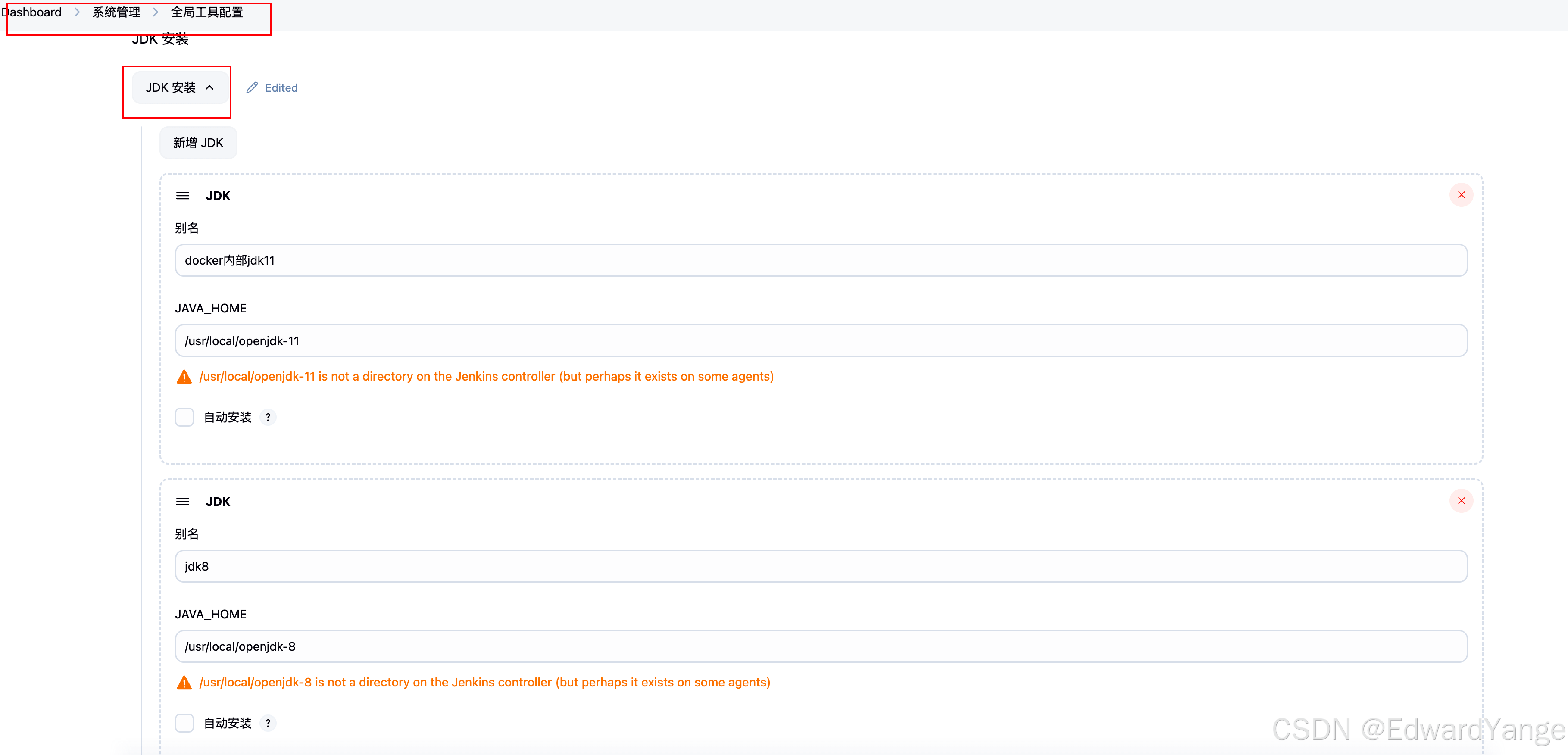Grab the drag handle of jdk8 entry
1568x755 pixels.
coord(183,502)
